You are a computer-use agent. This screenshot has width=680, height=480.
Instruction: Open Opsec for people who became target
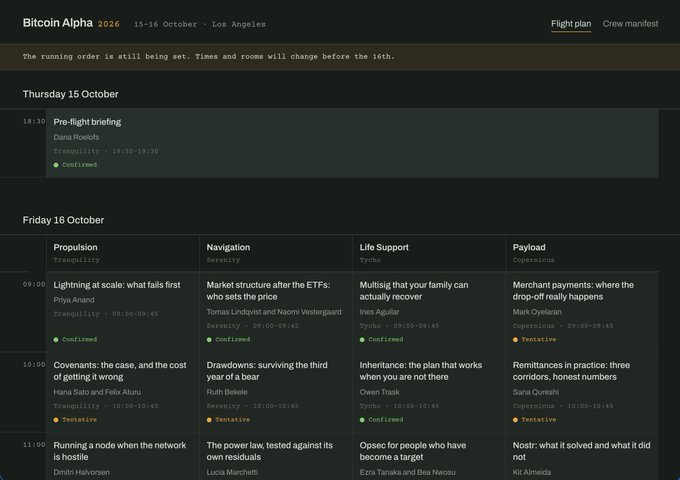pyautogui.click(x=412, y=451)
